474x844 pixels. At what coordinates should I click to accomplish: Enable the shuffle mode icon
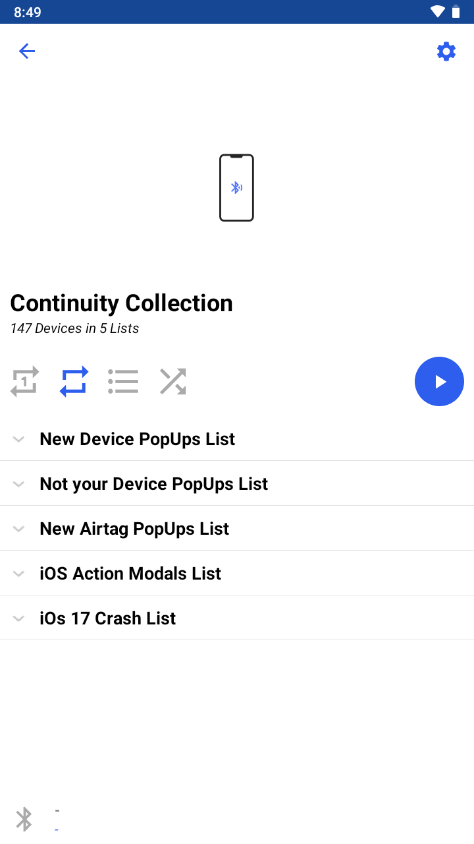click(x=173, y=382)
